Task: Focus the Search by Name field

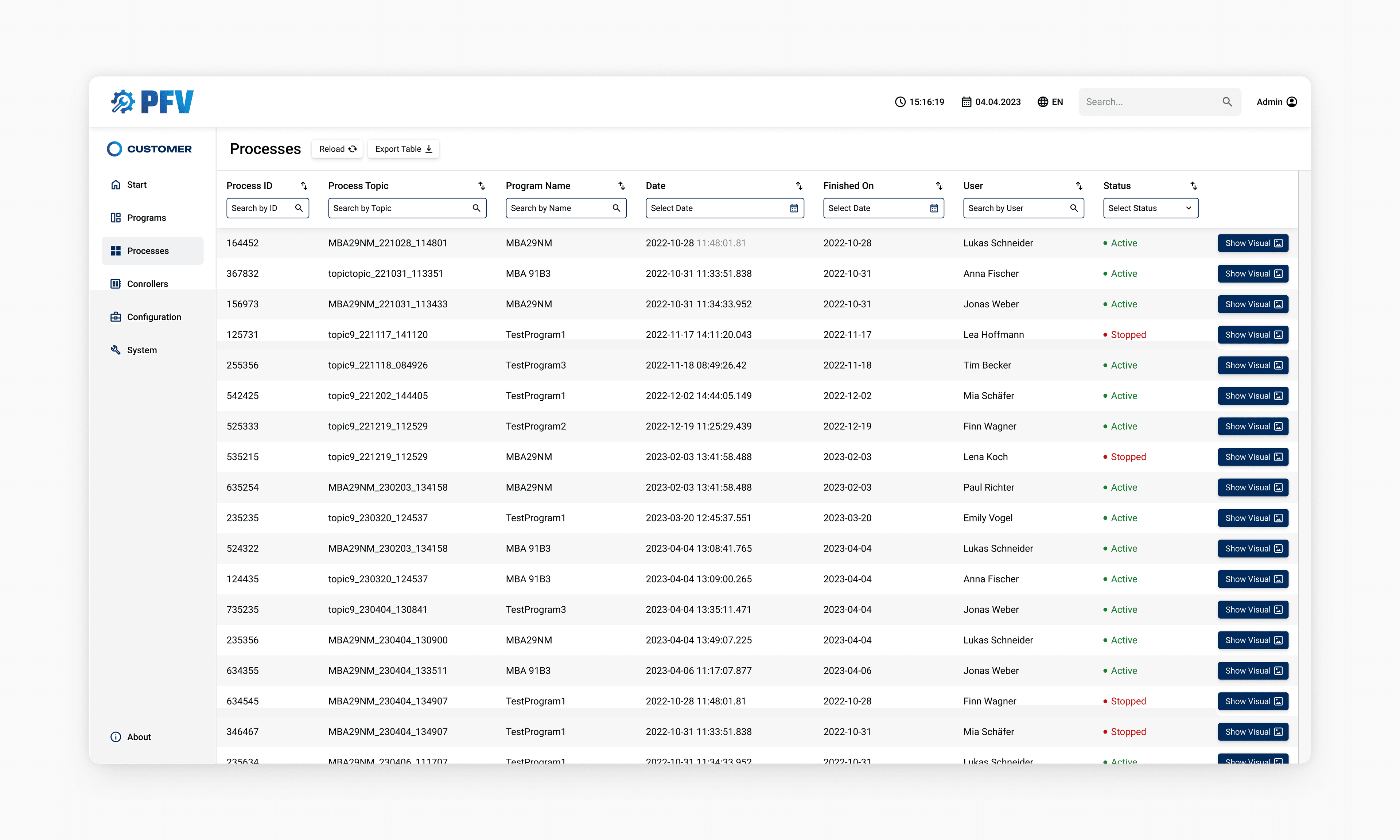Action: pyautogui.click(x=566, y=208)
